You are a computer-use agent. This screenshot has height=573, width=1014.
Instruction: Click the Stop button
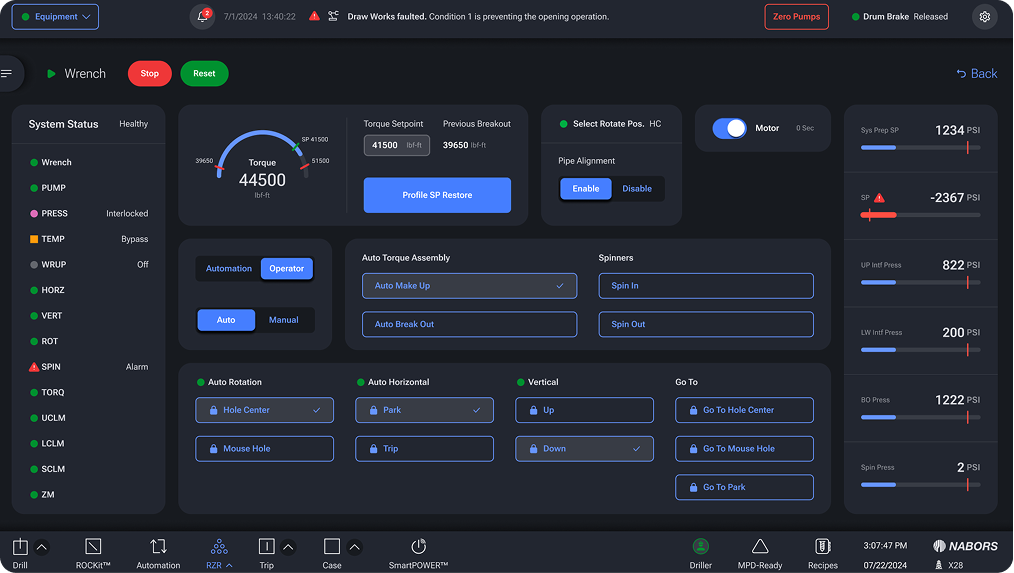(149, 74)
